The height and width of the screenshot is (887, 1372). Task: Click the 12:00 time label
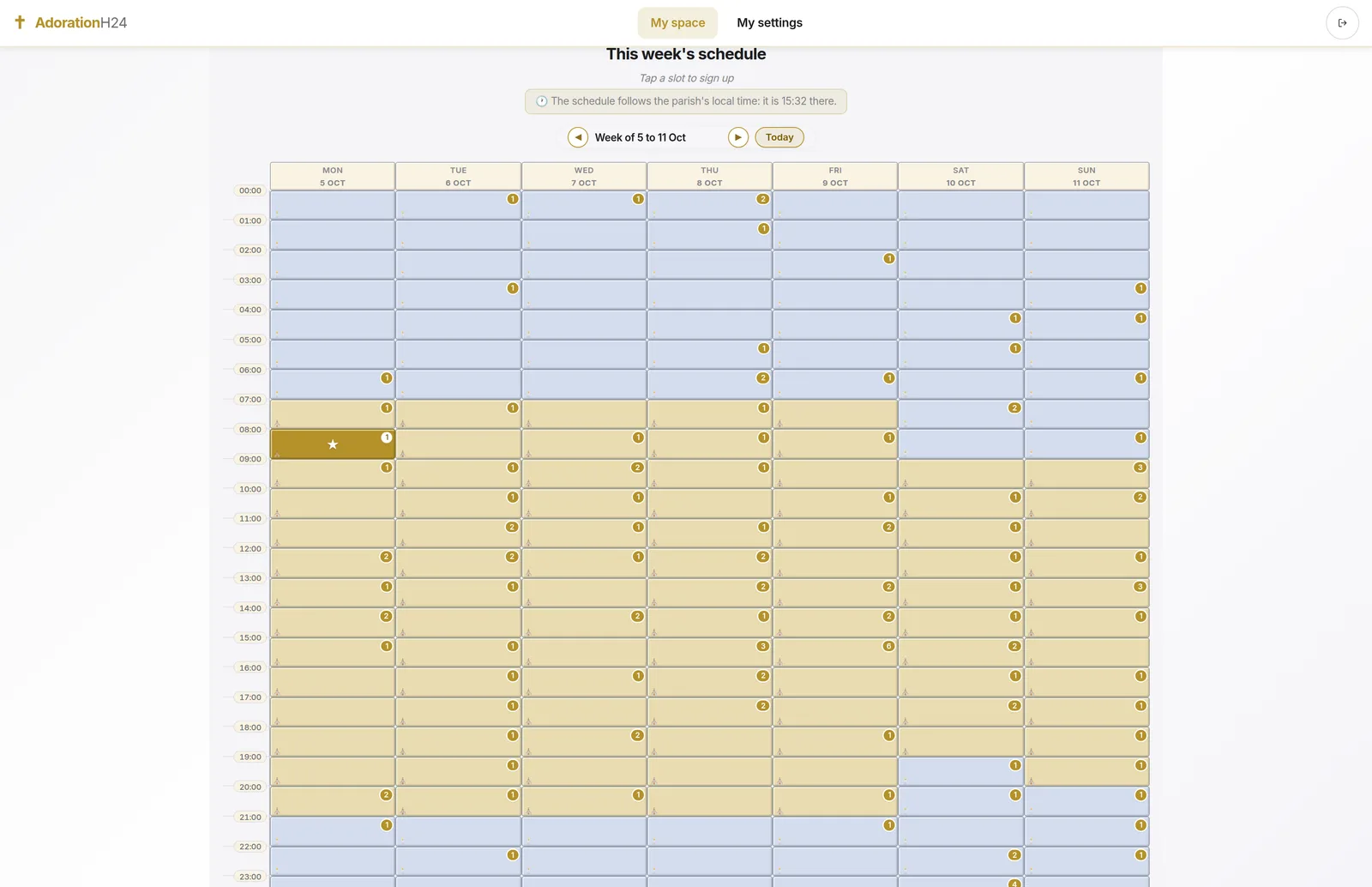point(250,549)
